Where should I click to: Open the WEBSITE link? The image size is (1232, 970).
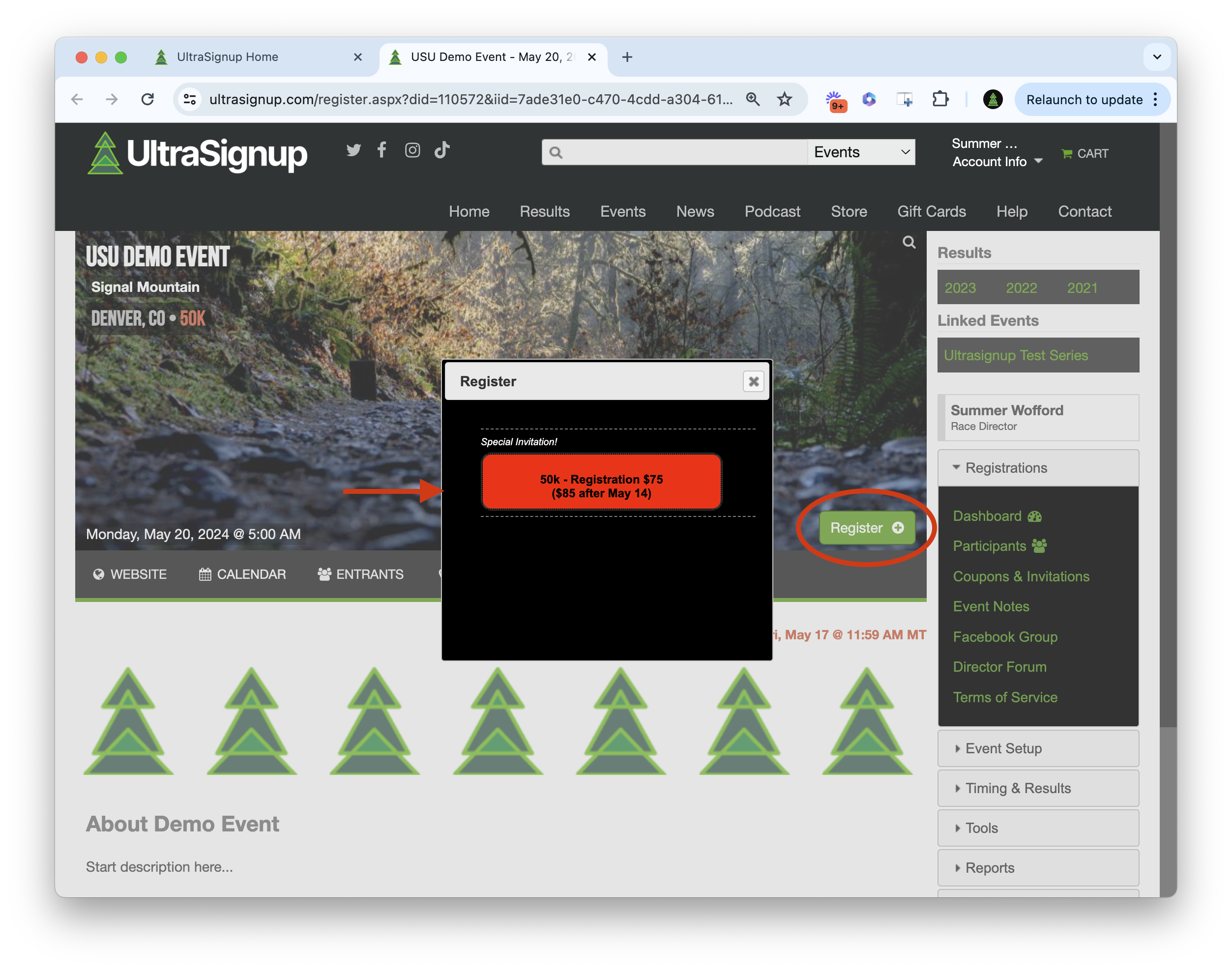coord(130,575)
